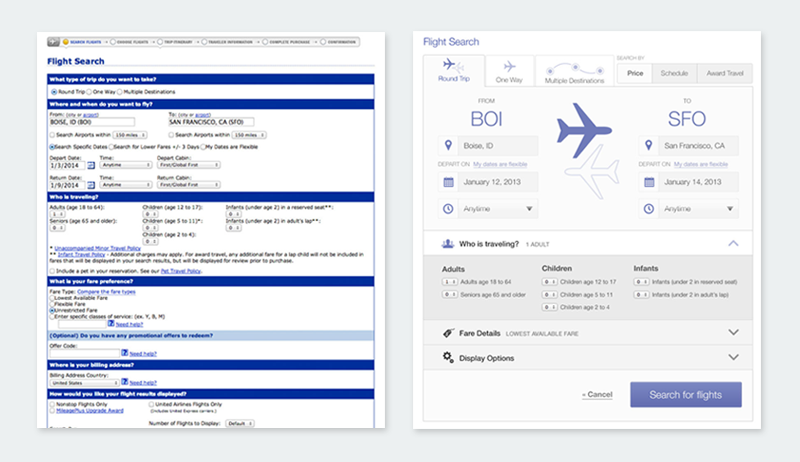Open the Return Cabin dropdown

pyautogui.click(x=188, y=185)
